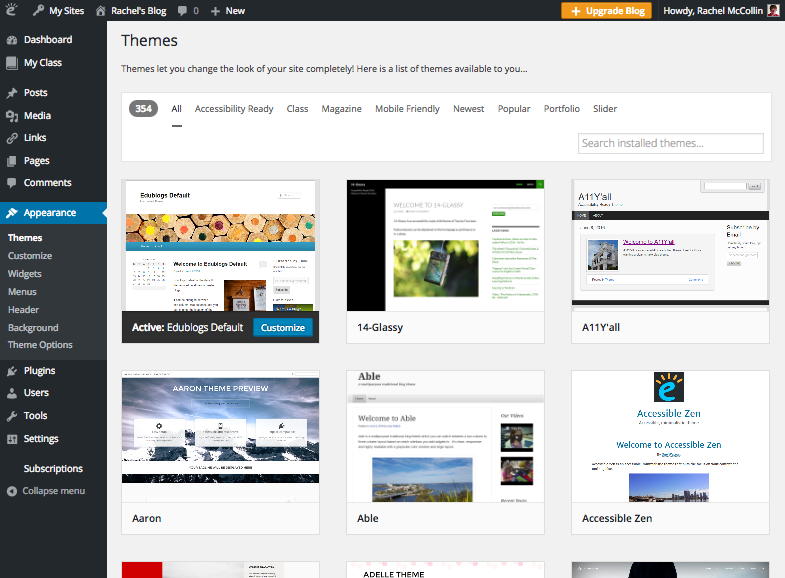Click the 354 theme count badge
The height and width of the screenshot is (578, 785).
[143, 109]
